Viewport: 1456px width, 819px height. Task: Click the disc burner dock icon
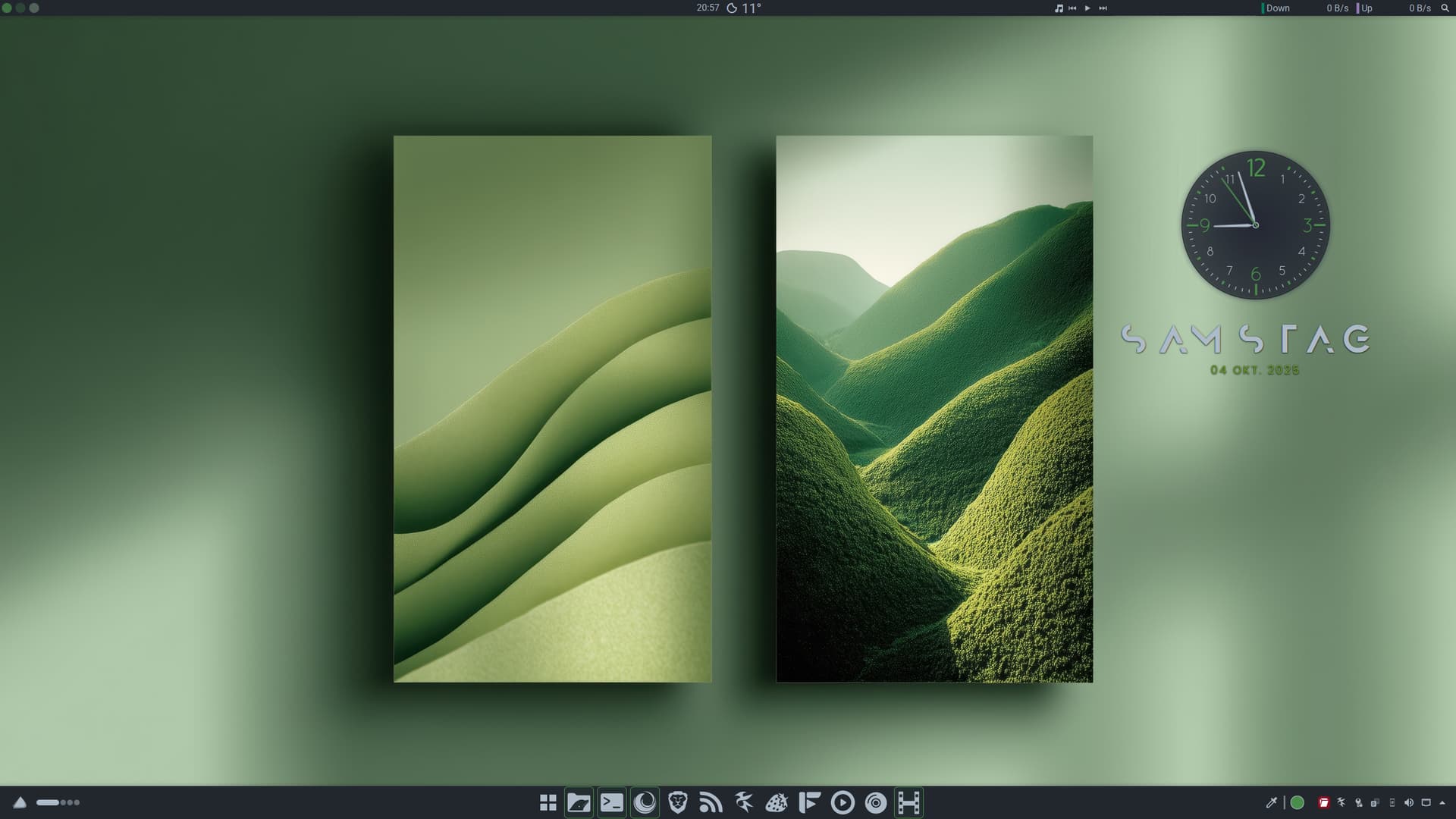pyautogui.click(x=876, y=802)
